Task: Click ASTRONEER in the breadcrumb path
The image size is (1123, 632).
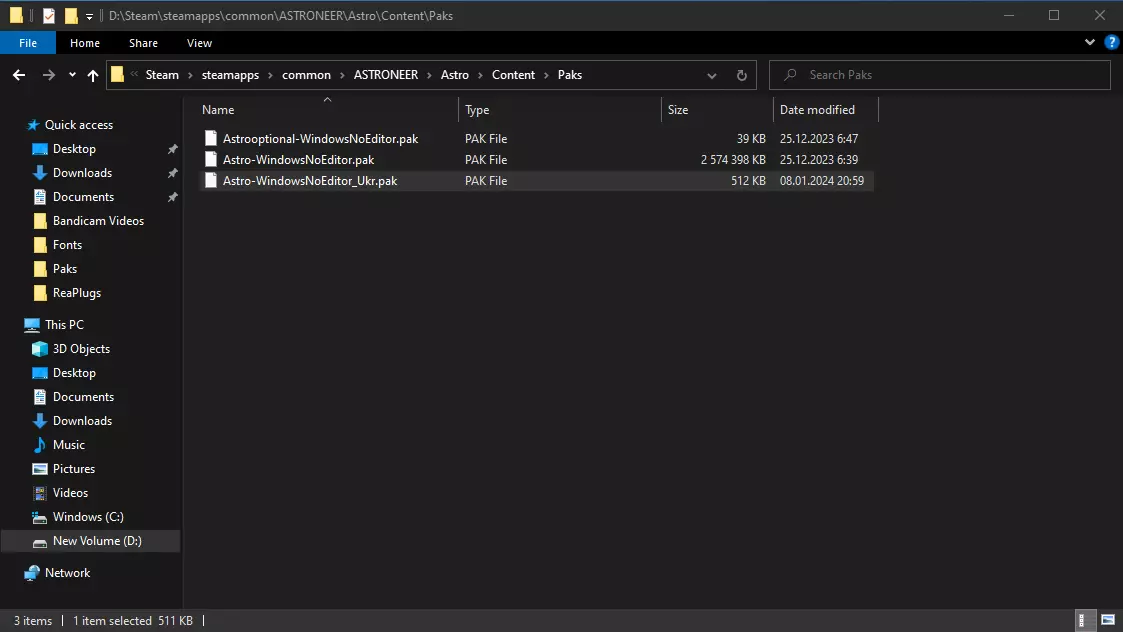Action: [x=385, y=75]
